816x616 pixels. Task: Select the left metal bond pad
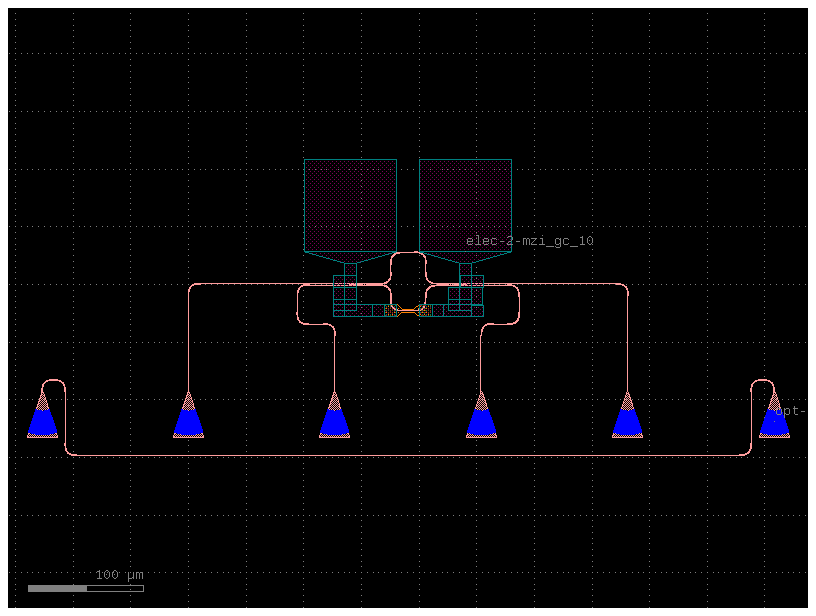pos(350,205)
